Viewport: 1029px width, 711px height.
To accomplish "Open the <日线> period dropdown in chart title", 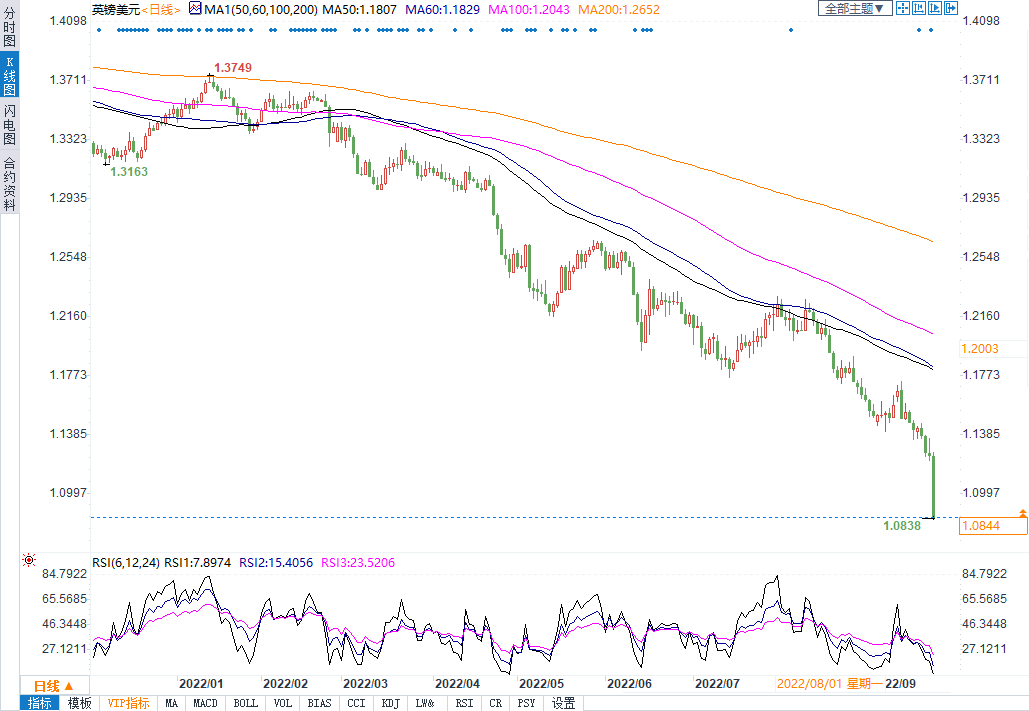I will (x=158, y=9).
